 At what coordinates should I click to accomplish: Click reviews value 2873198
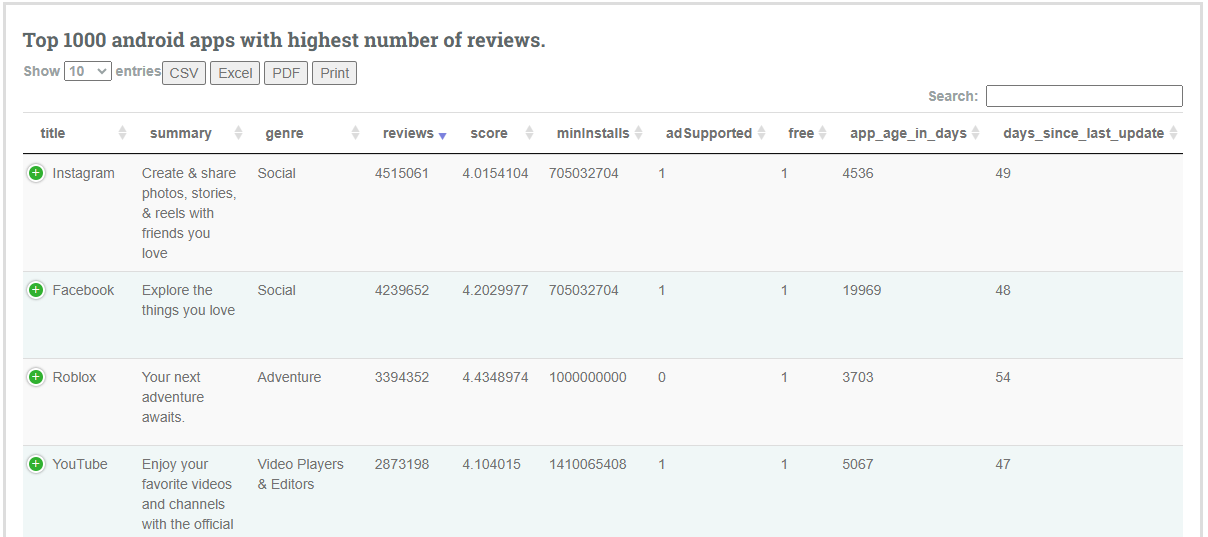click(x=402, y=464)
